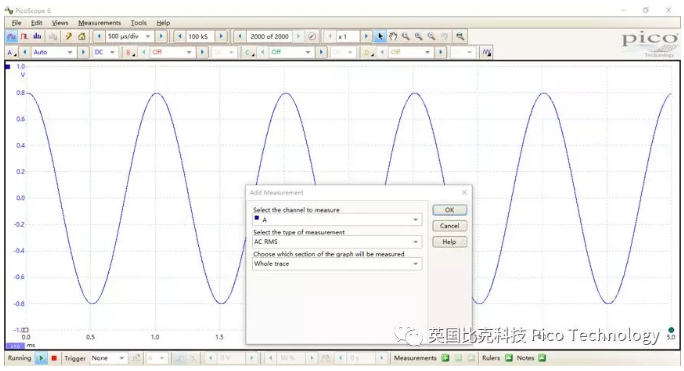Switch to spectrum mode icon
Image resolution: width=684 pixels, height=371 pixels.
(x=38, y=37)
